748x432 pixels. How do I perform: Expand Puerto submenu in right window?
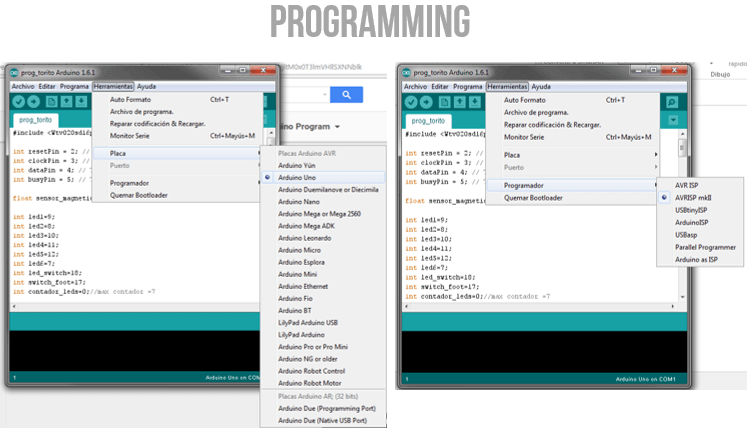click(571, 167)
